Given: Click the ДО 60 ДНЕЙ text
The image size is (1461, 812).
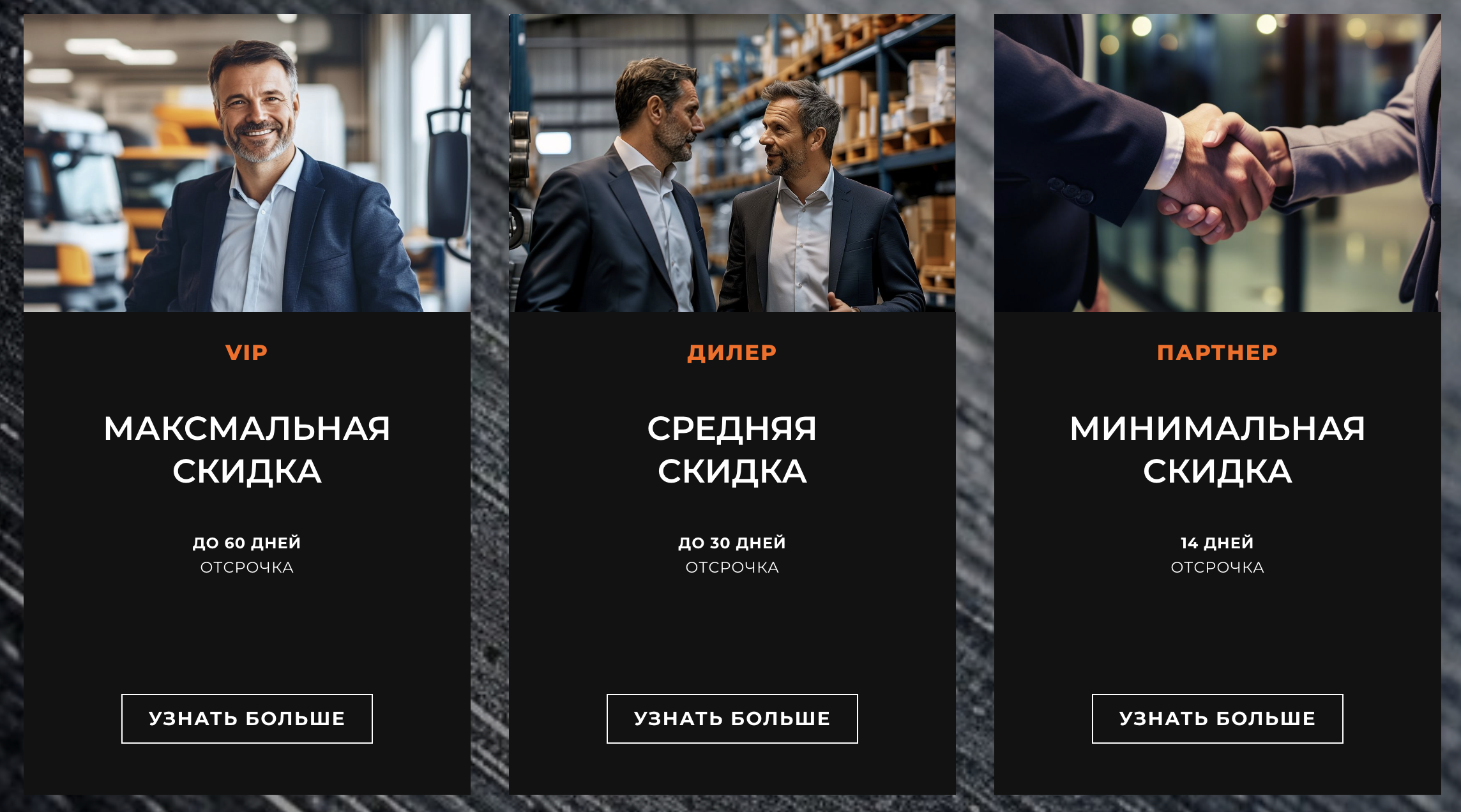Looking at the screenshot, I should [x=246, y=543].
